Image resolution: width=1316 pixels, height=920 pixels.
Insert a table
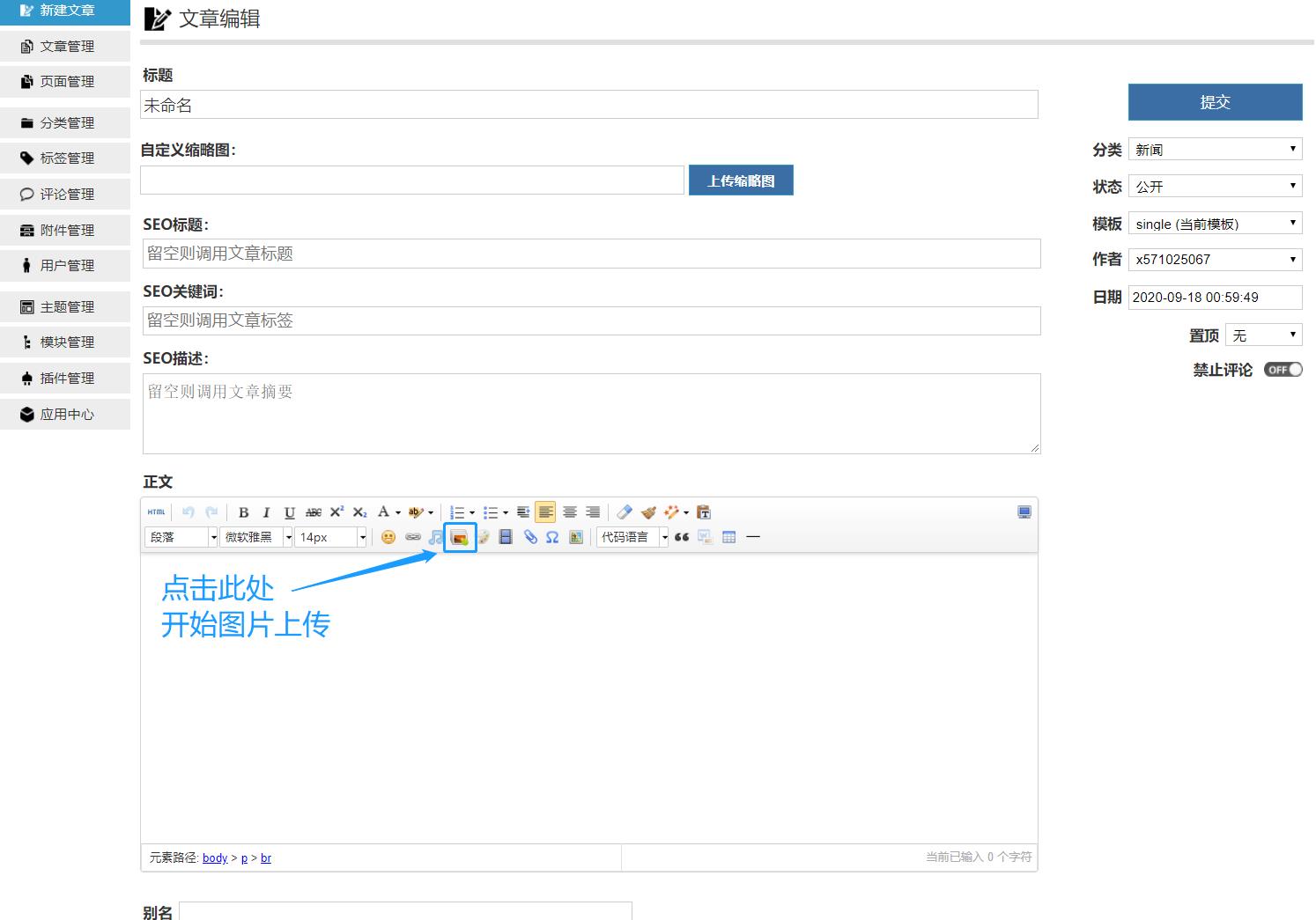[729, 537]
